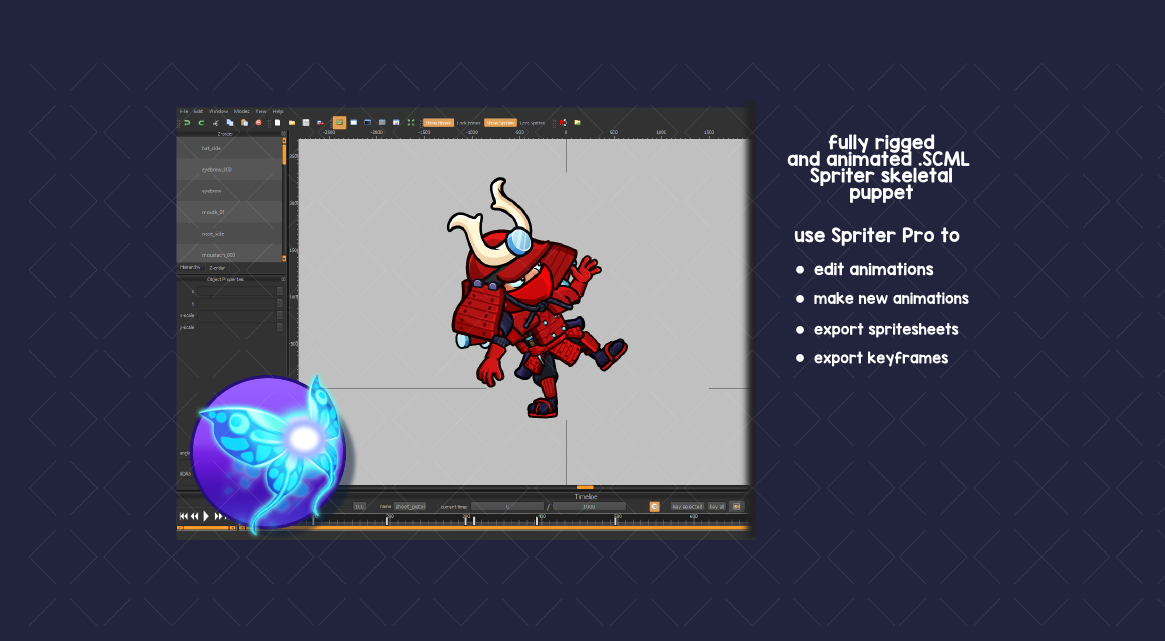Click the orange-arrow button right of Key All
Screen dimensions: 1165x641
point(736,507)
